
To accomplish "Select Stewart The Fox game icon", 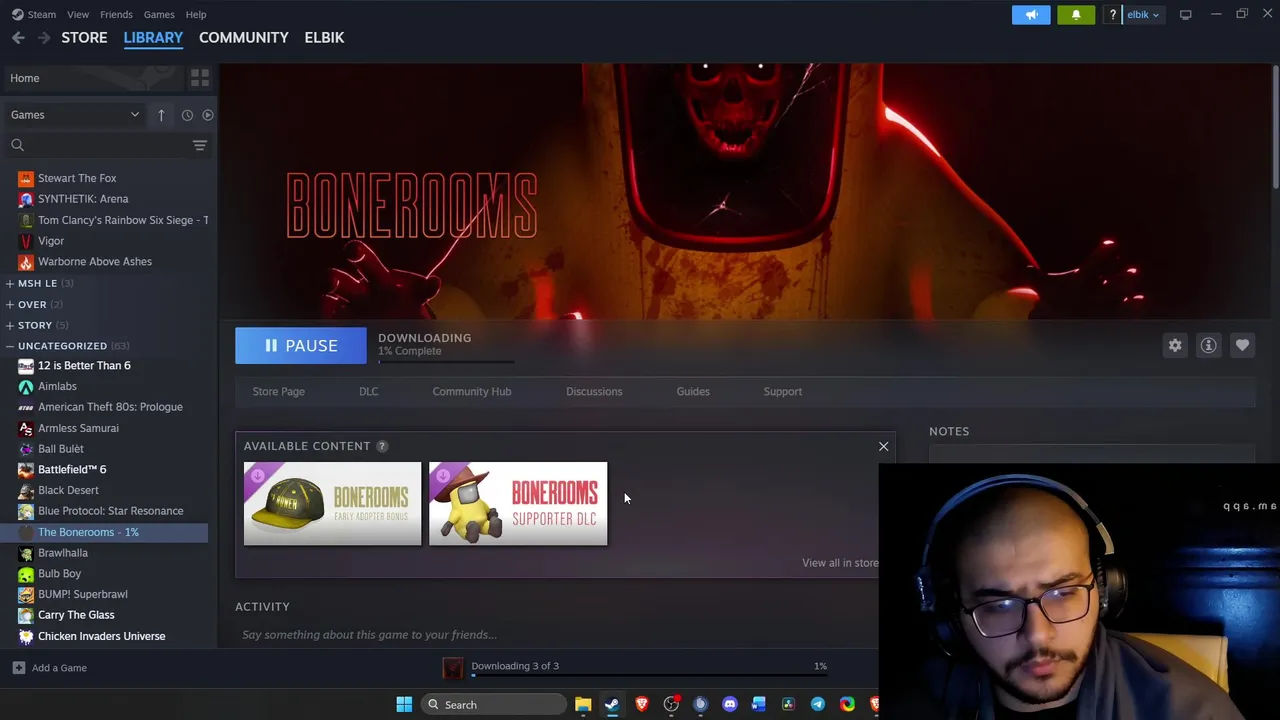I will [26, 178].
